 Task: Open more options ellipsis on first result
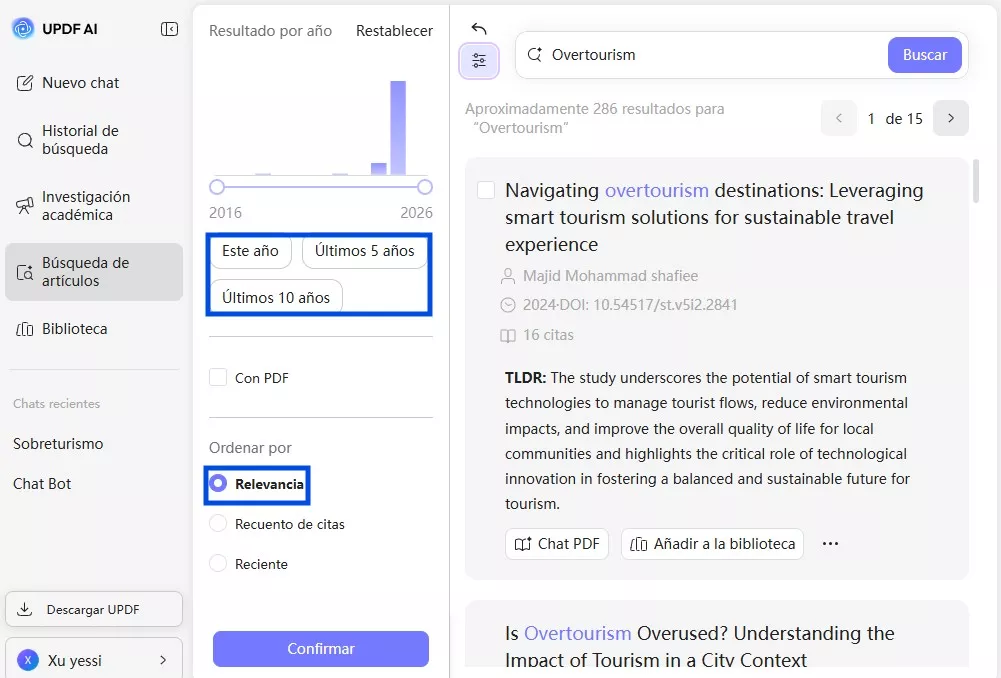point(830,544)
